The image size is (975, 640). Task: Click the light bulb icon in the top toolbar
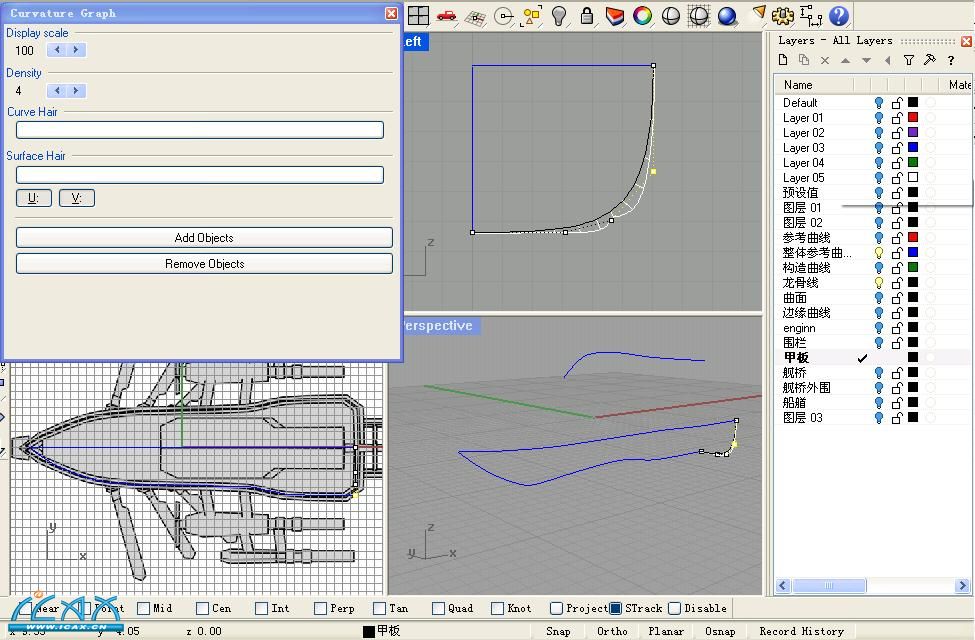coord(559,15)
